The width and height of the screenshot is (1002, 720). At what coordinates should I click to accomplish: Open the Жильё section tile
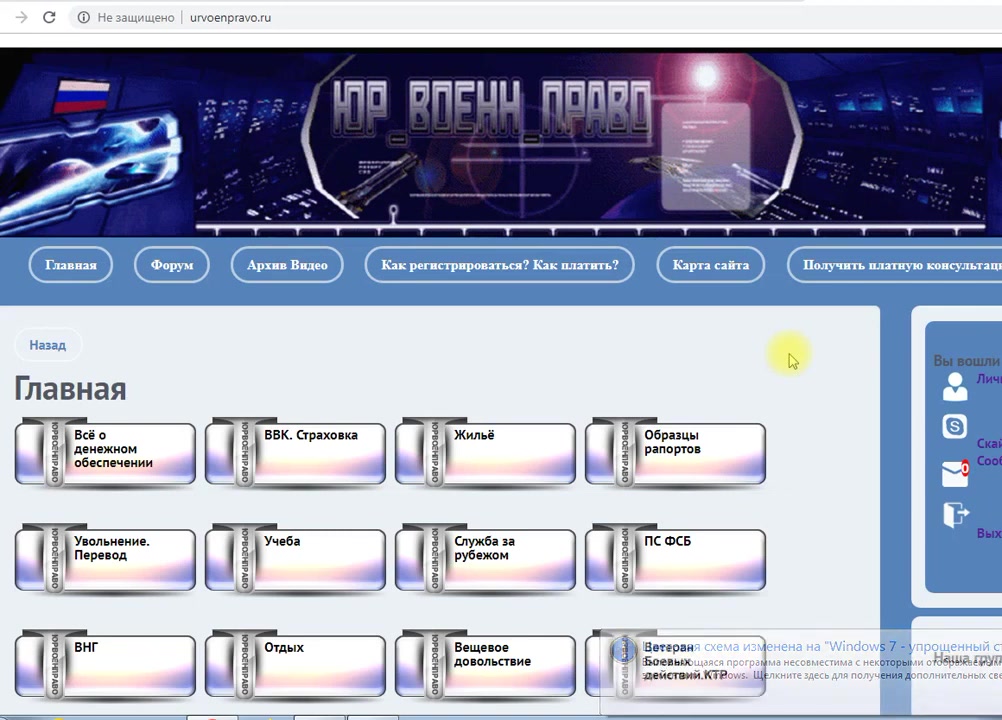click(485, 452)
